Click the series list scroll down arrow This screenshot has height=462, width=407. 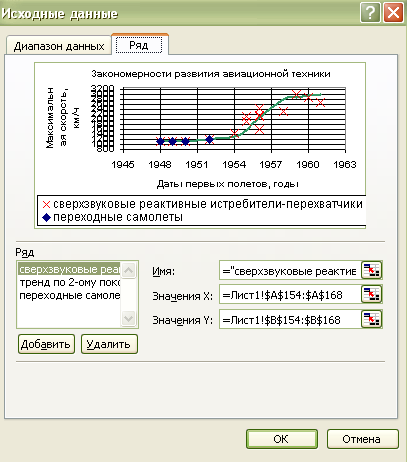pyautogui.click(x=128, y=319)
